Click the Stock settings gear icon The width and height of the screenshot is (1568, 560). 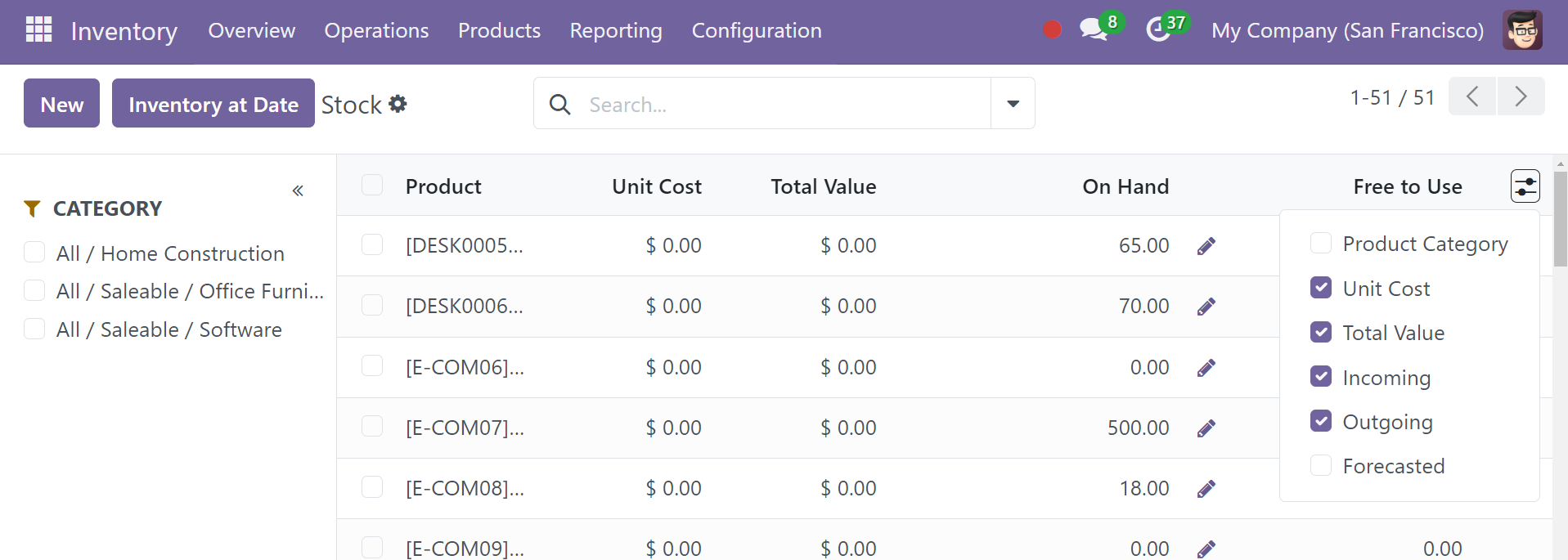[x=398, y=104]
